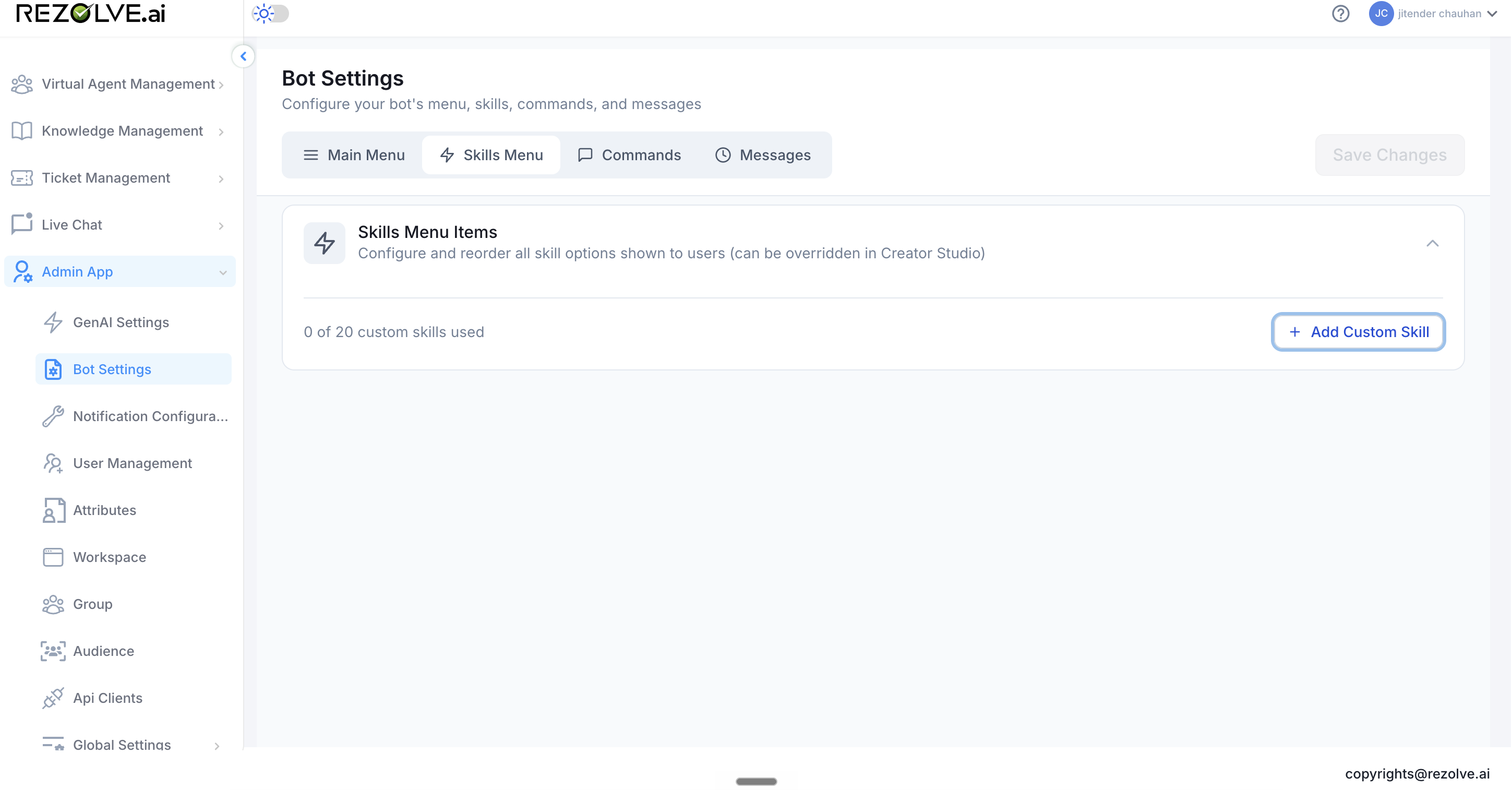This screenshot has width=1512, height=790.
Task: Open the help question mark icon
Action: click(1341, 14)
